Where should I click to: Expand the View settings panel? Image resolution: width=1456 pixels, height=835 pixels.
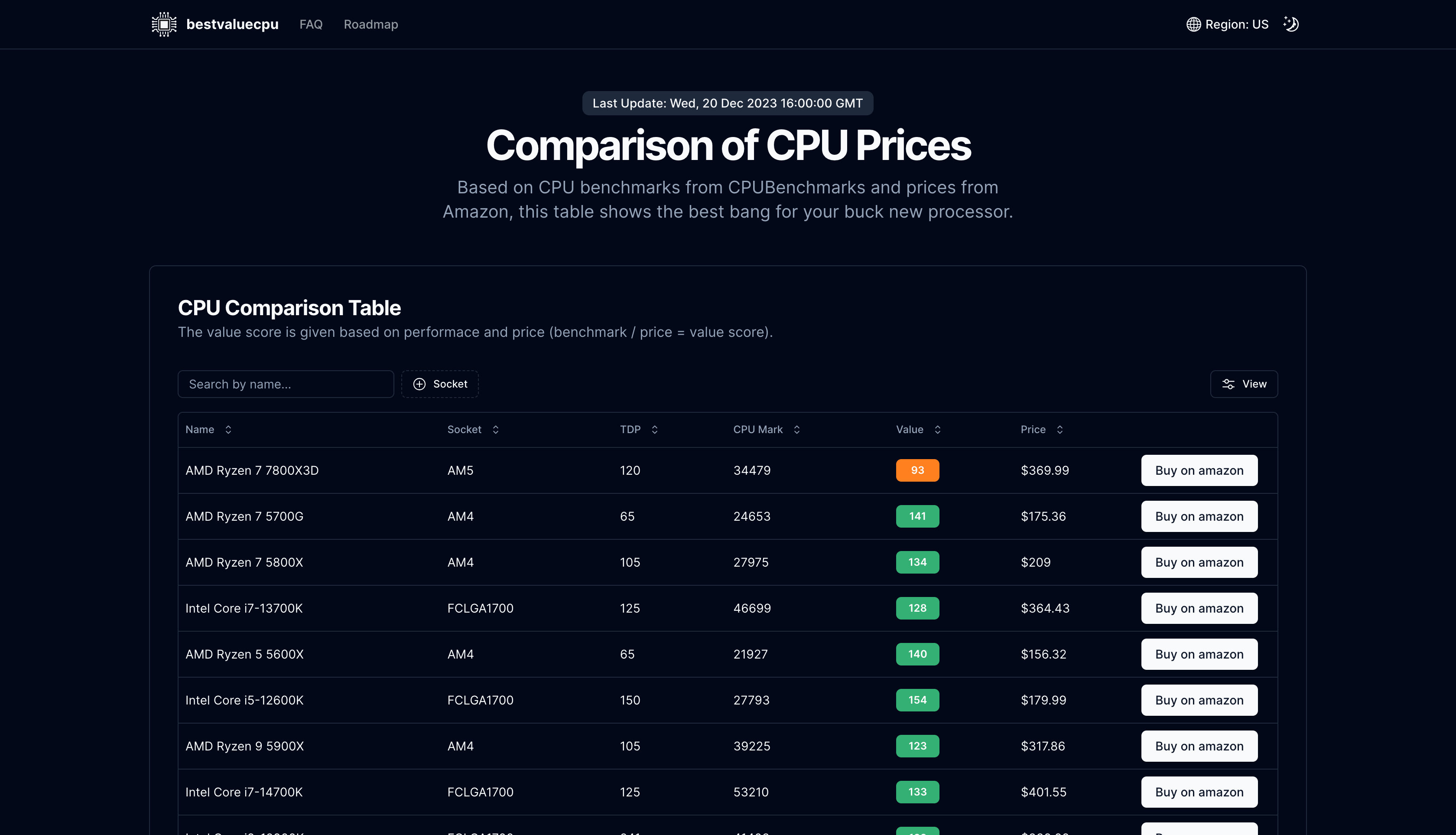1244,384
